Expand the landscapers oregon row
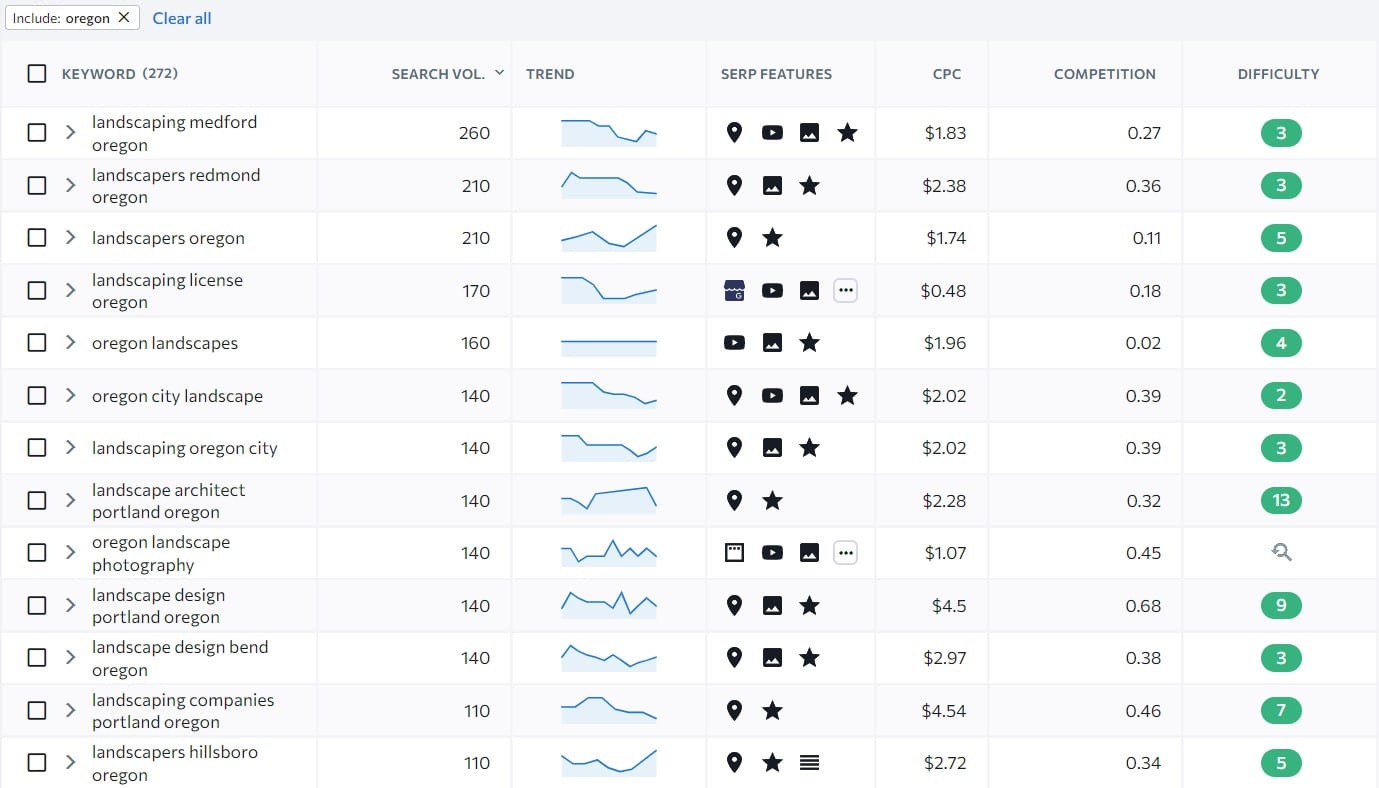 pyautogui.click(x=70, y=238)
